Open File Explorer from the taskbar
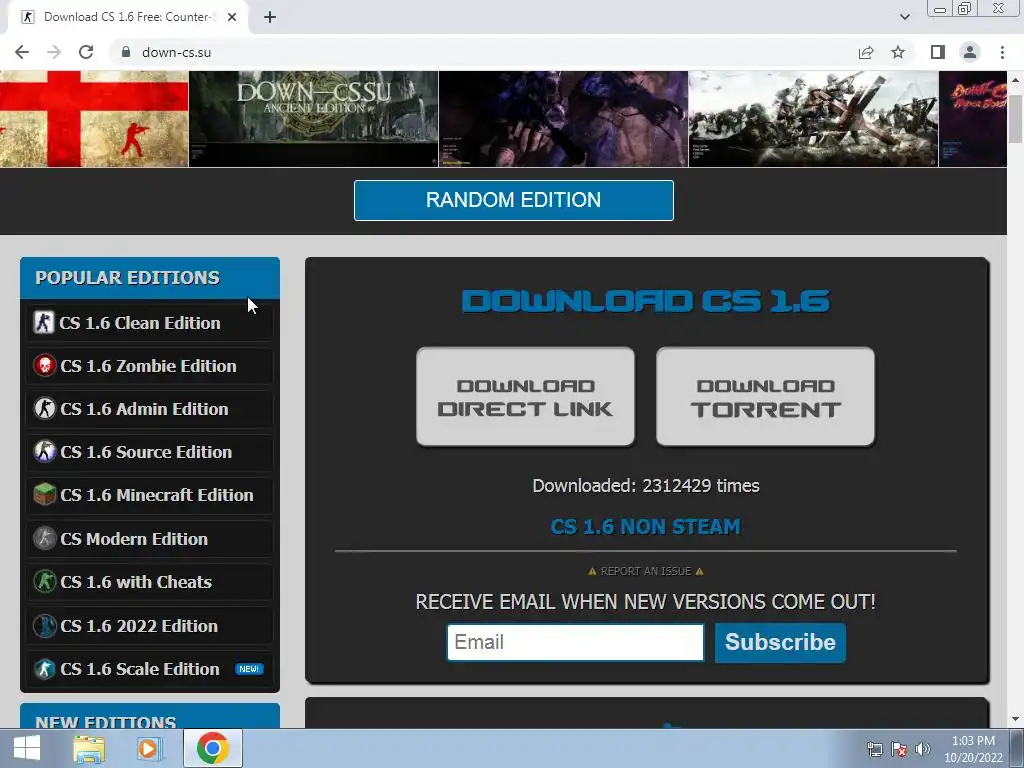Viewport: 1024px width, 768px height. (x=89, y=748)
